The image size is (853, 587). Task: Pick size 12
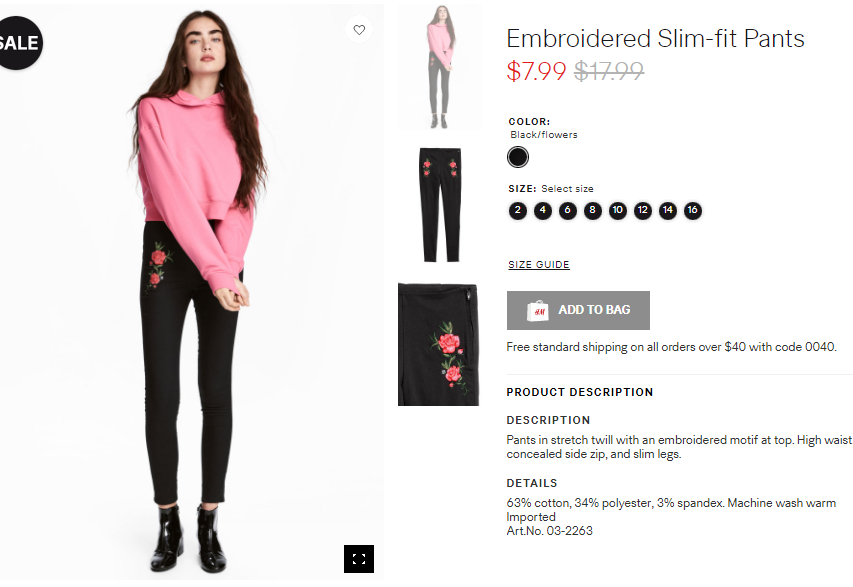[642, 211]
